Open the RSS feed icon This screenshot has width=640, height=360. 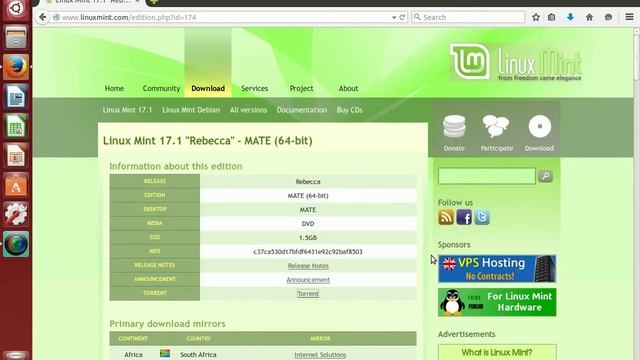pyautogui.click(x=446, y=217)
